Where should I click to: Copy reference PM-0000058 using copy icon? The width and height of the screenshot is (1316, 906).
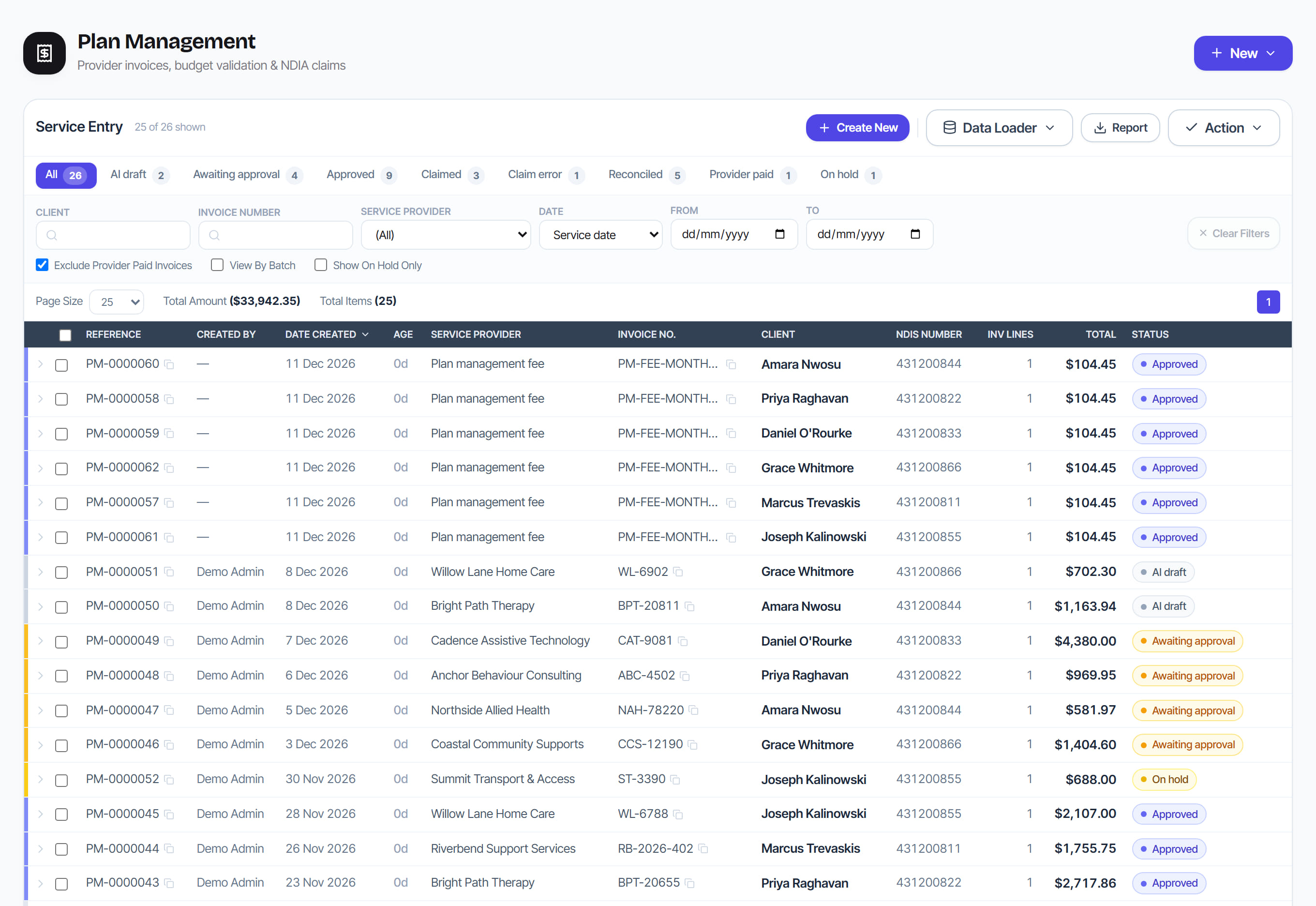pyautogui.click(x=168, y=399)
